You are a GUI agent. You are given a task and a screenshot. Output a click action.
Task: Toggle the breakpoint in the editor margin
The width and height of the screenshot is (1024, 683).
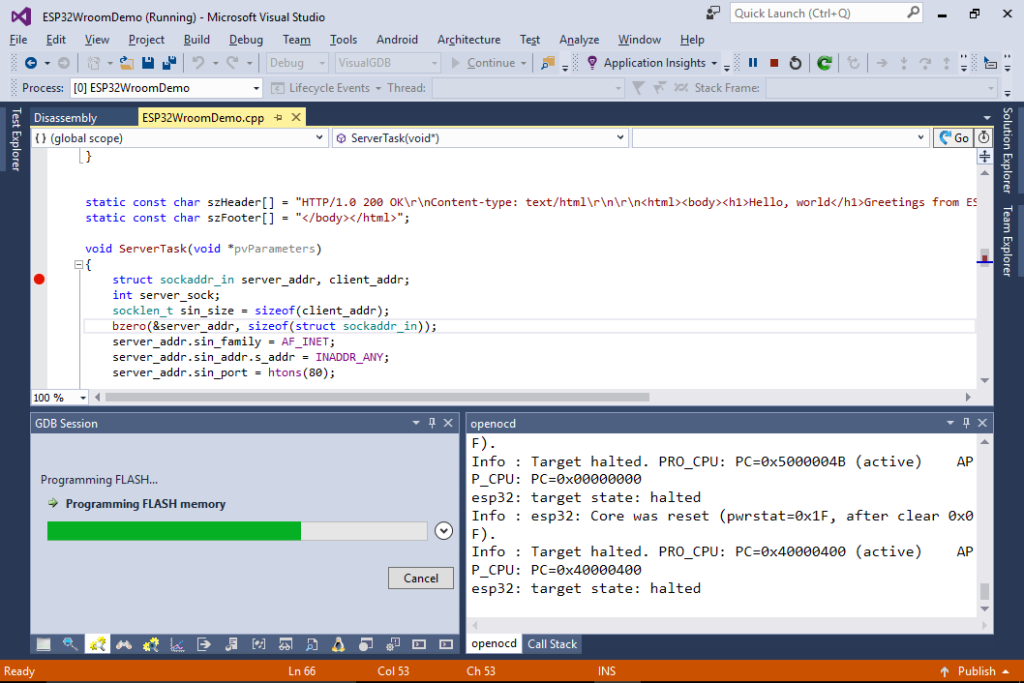pos(38,279)
